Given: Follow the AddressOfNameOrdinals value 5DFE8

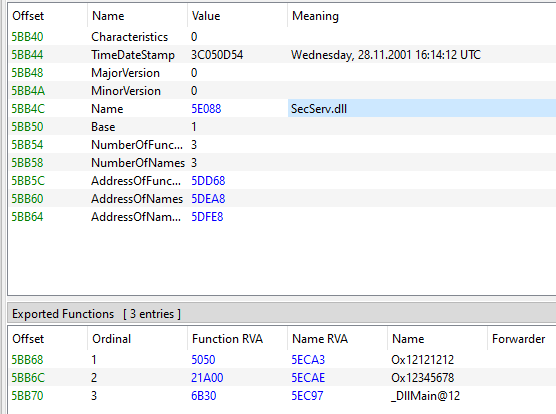Looking at the screenshot, I should (207, 217).
